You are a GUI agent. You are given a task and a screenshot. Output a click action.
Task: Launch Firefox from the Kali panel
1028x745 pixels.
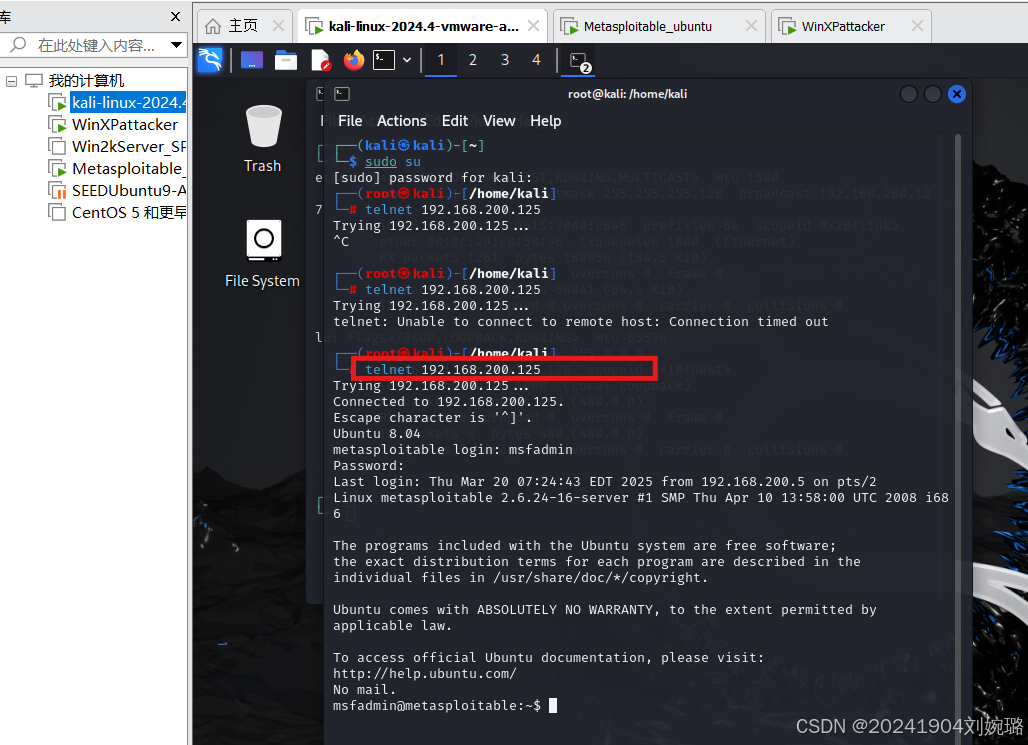click(x=354, y=60)
